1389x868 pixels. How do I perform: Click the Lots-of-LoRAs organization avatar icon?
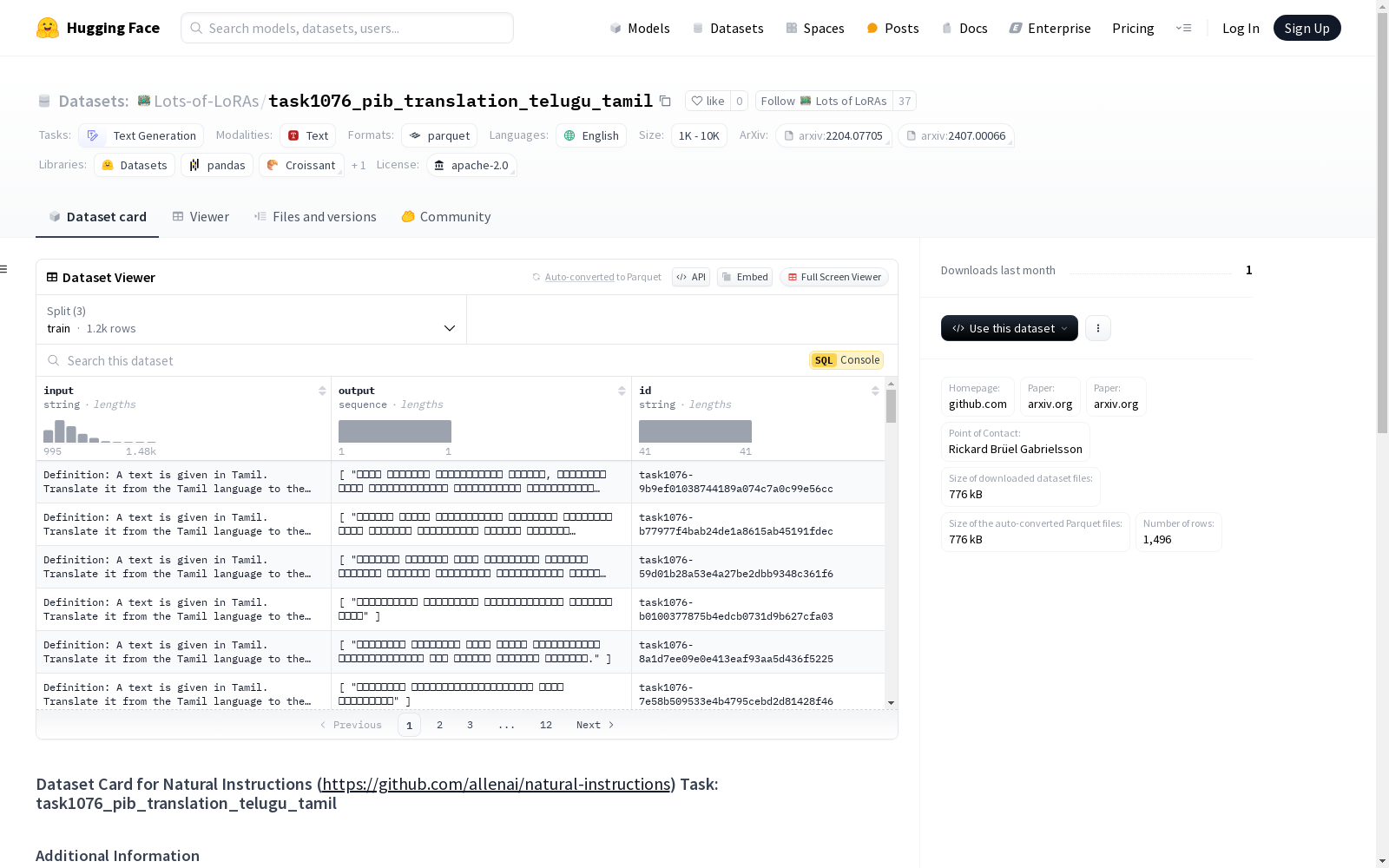[144, 101]
